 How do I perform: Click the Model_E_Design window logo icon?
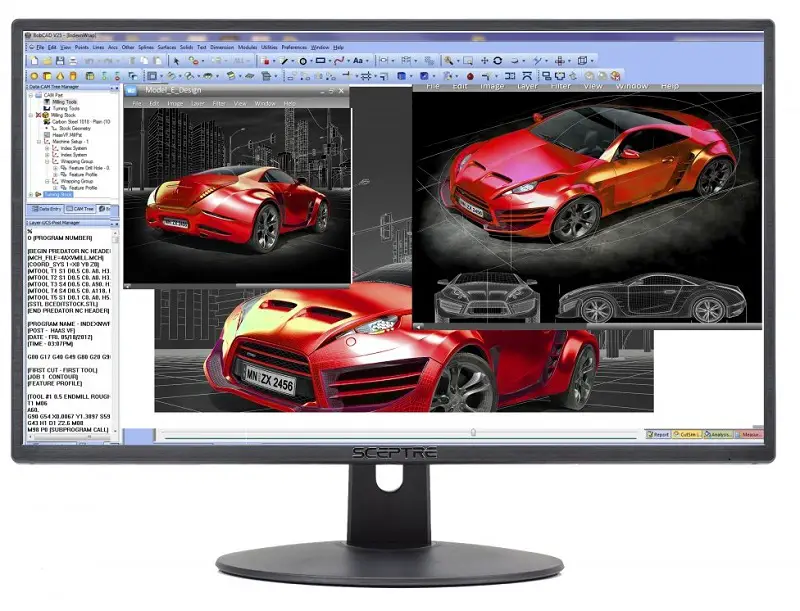coord(132,90)
